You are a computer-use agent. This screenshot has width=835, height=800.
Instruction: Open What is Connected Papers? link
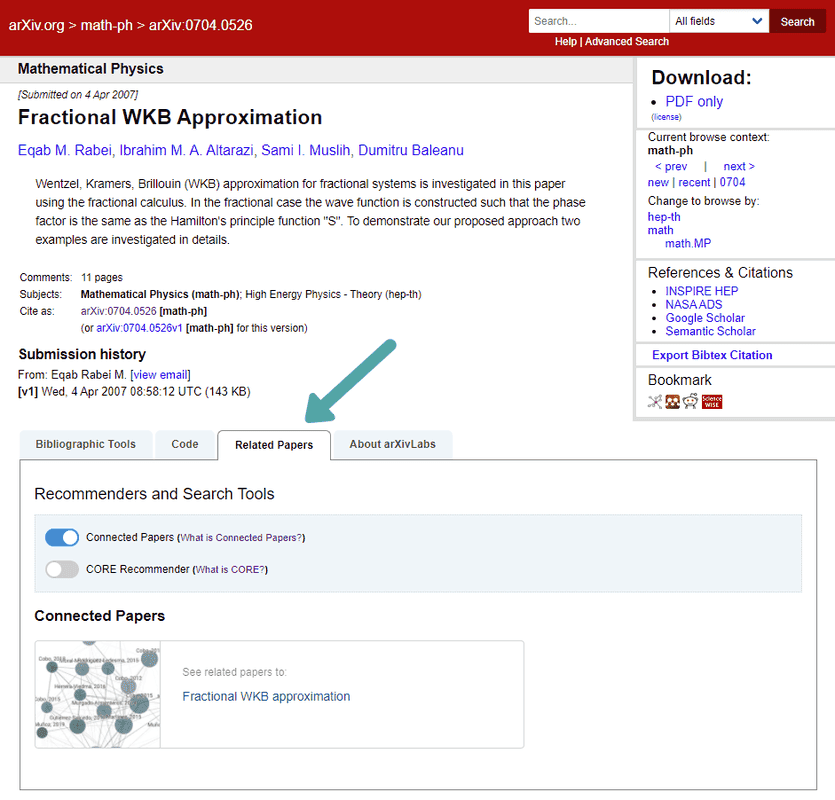pyautogui.click(x=241, y=538)
